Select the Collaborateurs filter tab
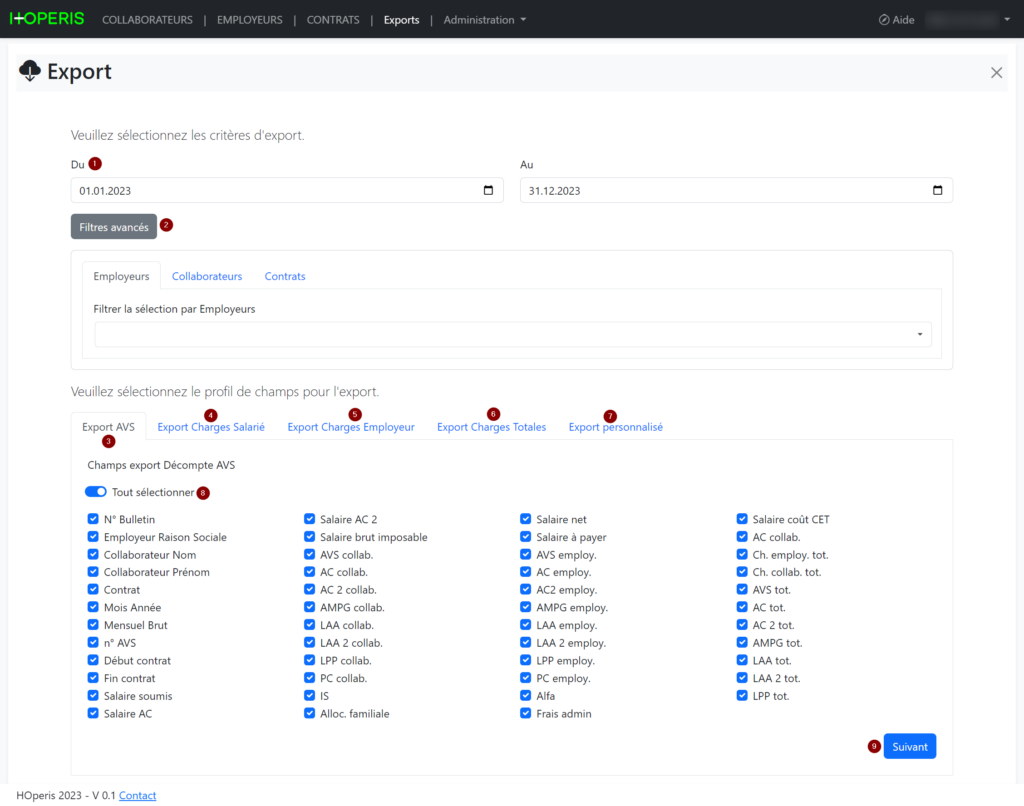 207,276
